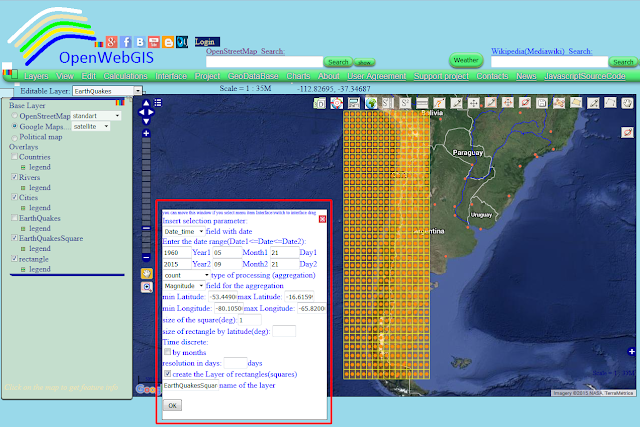
Task: Toggle the EarthQuakes overlay checkbox
Action: click(15, 218)
